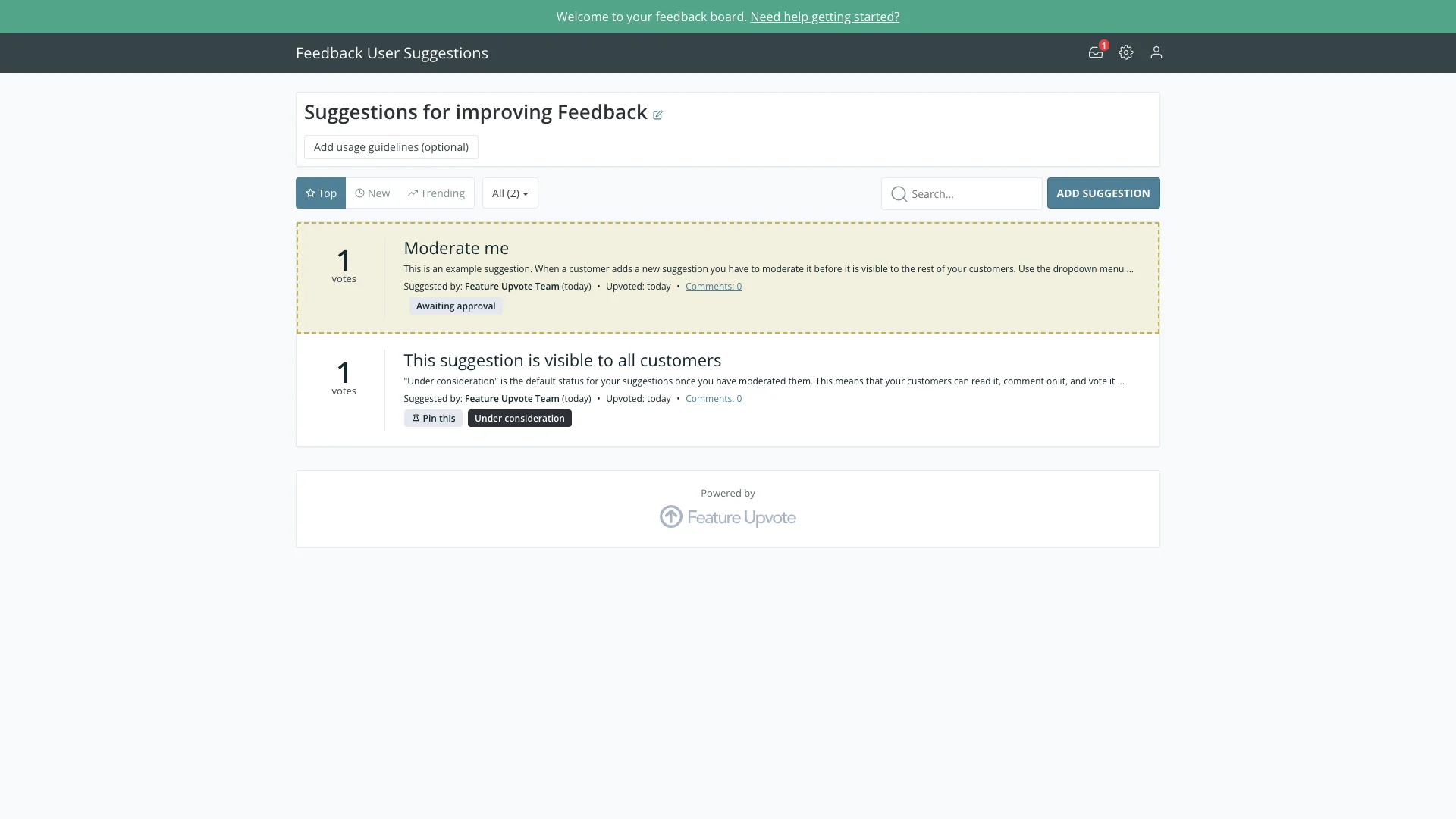The width and height of the screenshot is (1456, 819).
Task: Open board settings via gear icon
Action: 1125,52
